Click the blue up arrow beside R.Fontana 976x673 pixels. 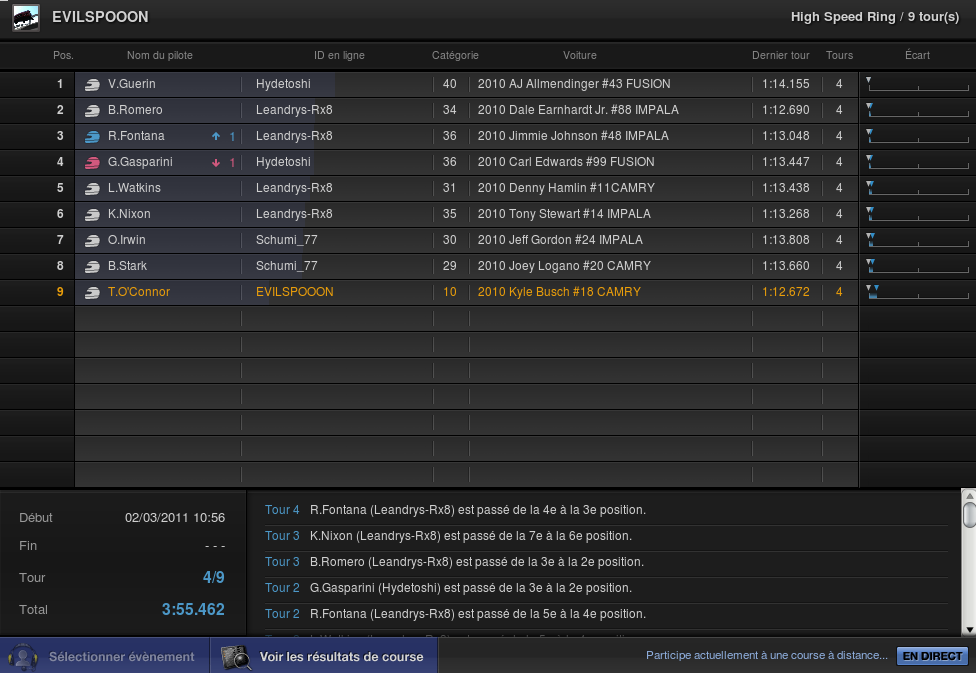coord(216,136)
